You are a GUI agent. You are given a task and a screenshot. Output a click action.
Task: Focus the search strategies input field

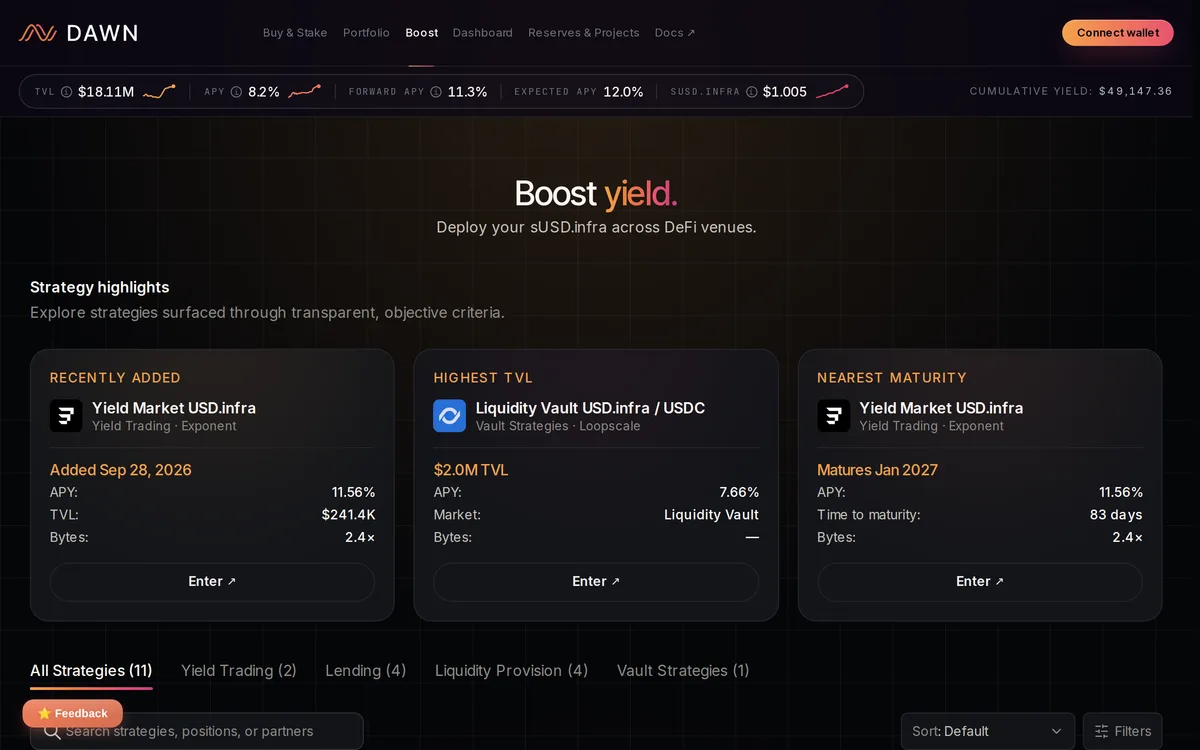tap(197, 731)
